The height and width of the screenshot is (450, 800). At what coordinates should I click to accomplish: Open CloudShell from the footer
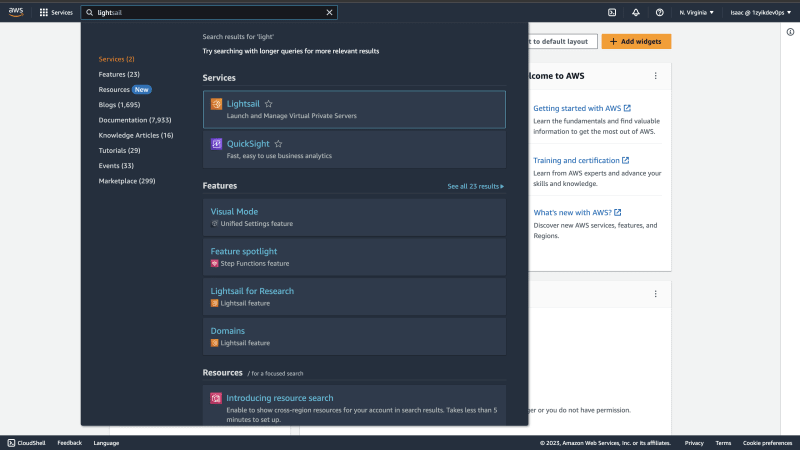point(26,443)
